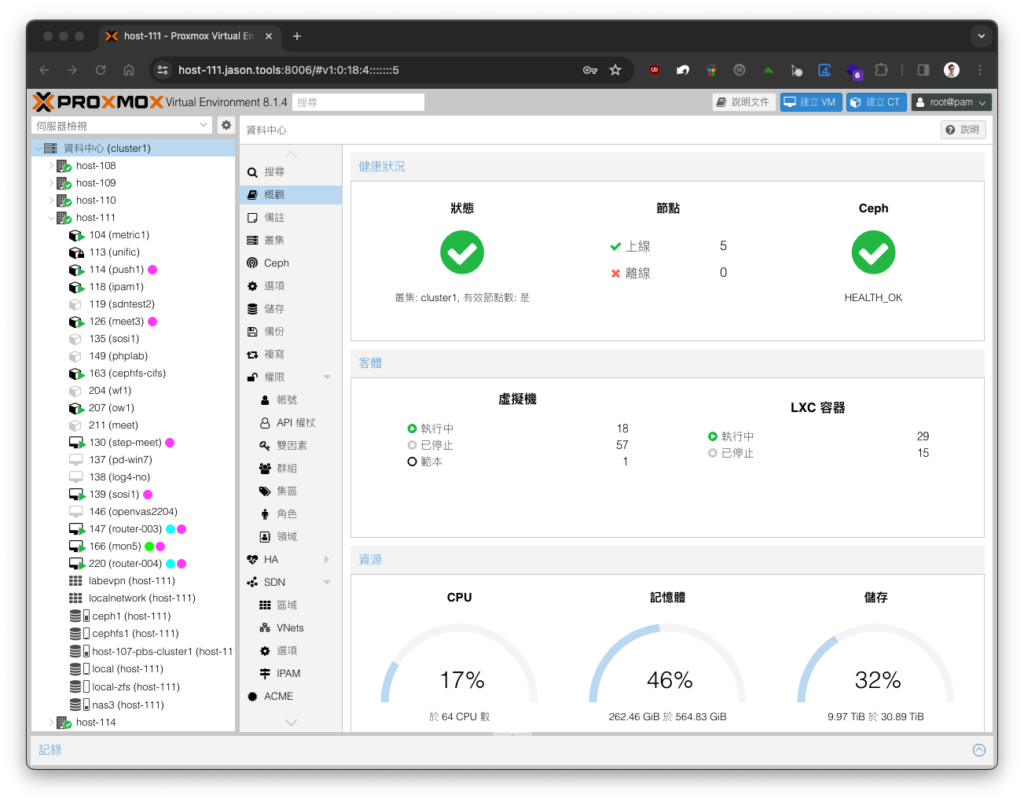Viewport: 1024px width, 802px height.
Task: Select 163 (cephfs-cifs) in the tree
Action: point(133,374)
